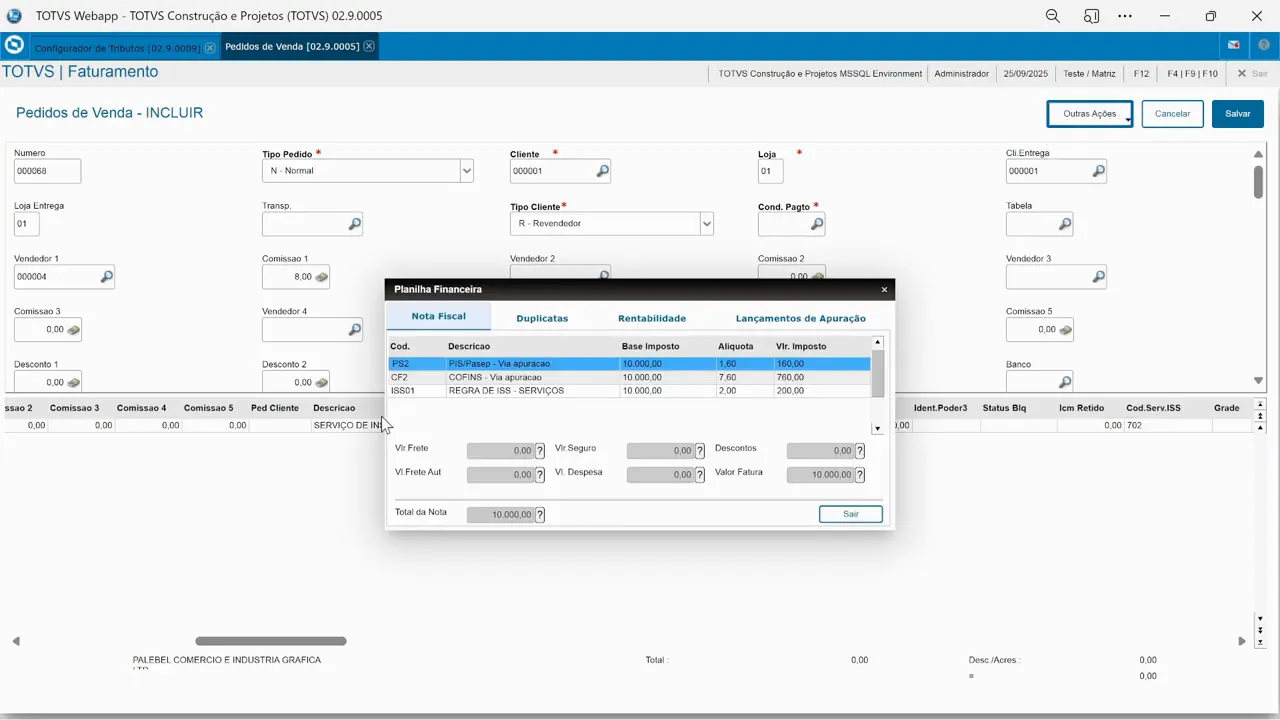
Task: Click calculator icon beside Comissao 1
Action: point(322,277)
